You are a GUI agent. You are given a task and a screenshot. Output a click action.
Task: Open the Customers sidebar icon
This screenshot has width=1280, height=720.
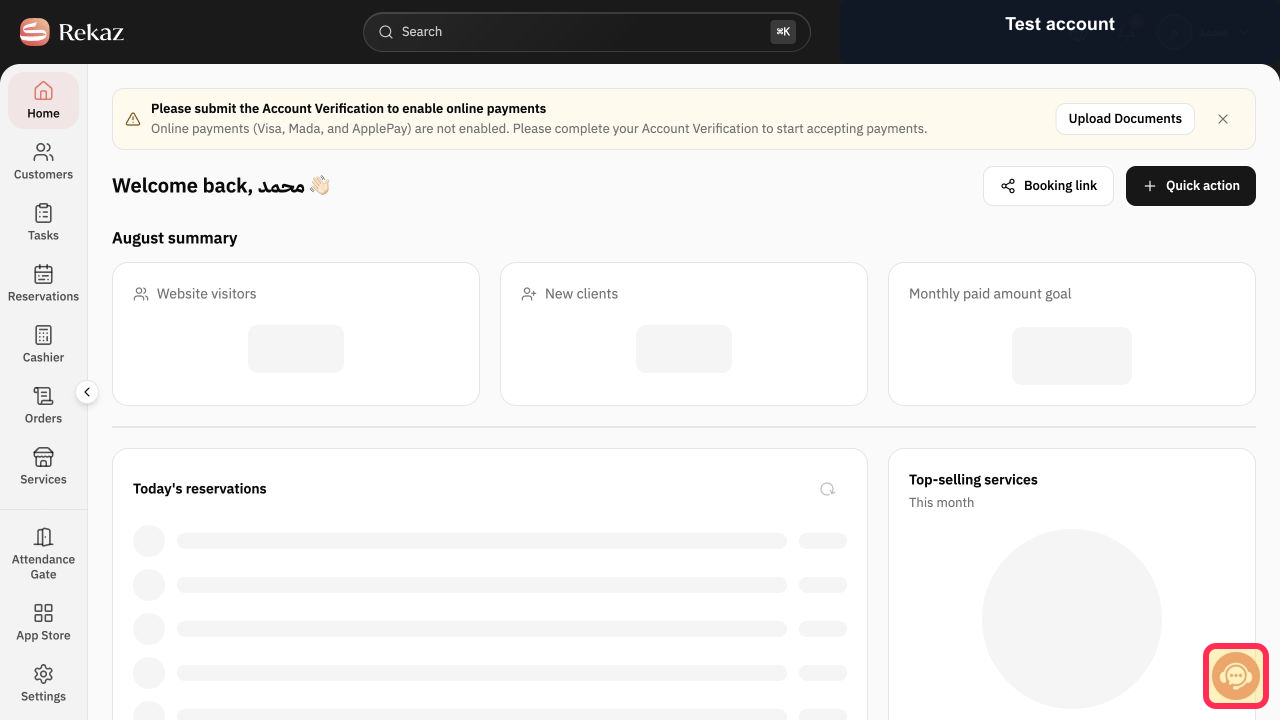coord(43,153)
